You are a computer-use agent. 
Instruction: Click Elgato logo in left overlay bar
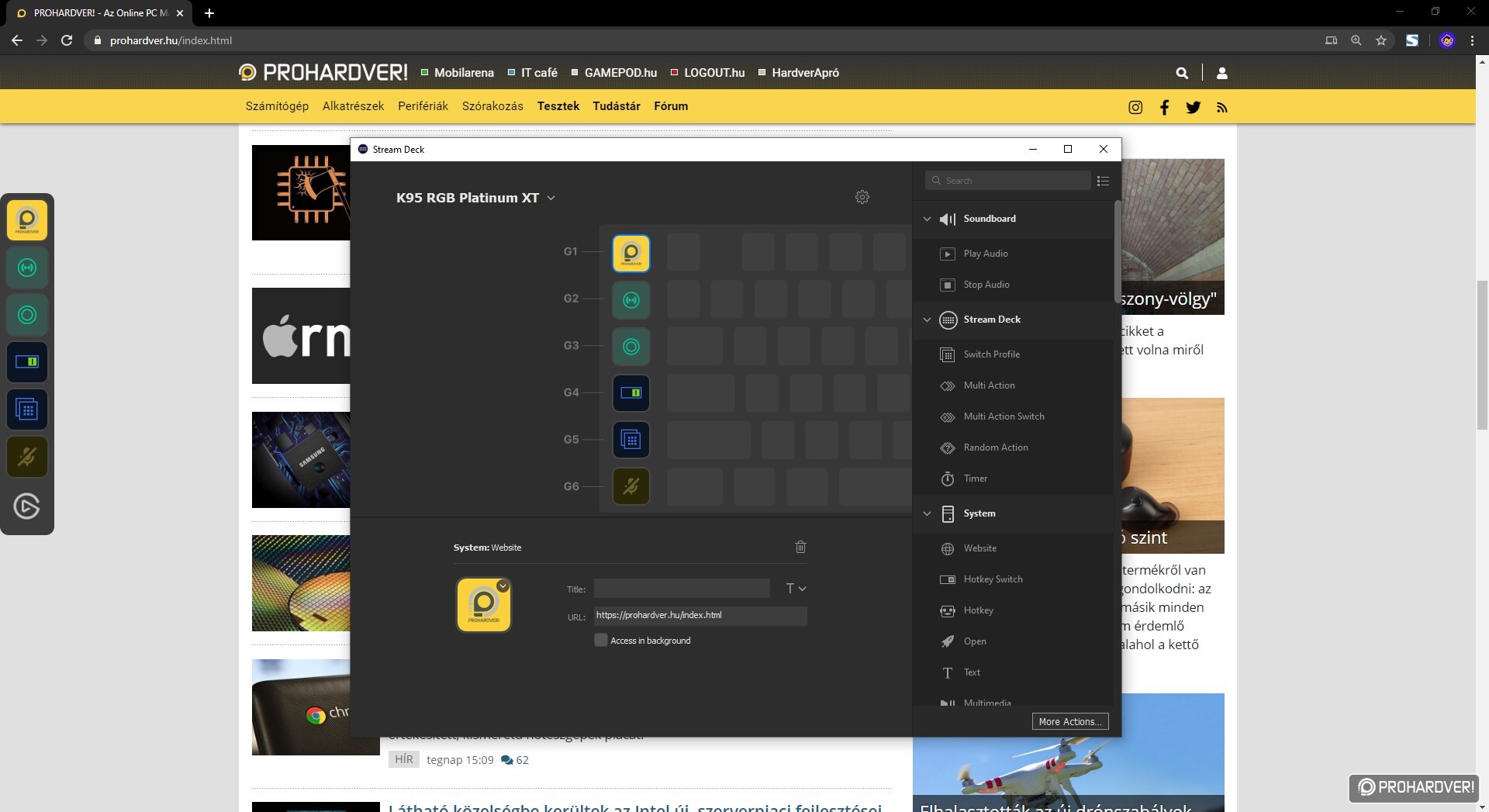pos(27,506)
